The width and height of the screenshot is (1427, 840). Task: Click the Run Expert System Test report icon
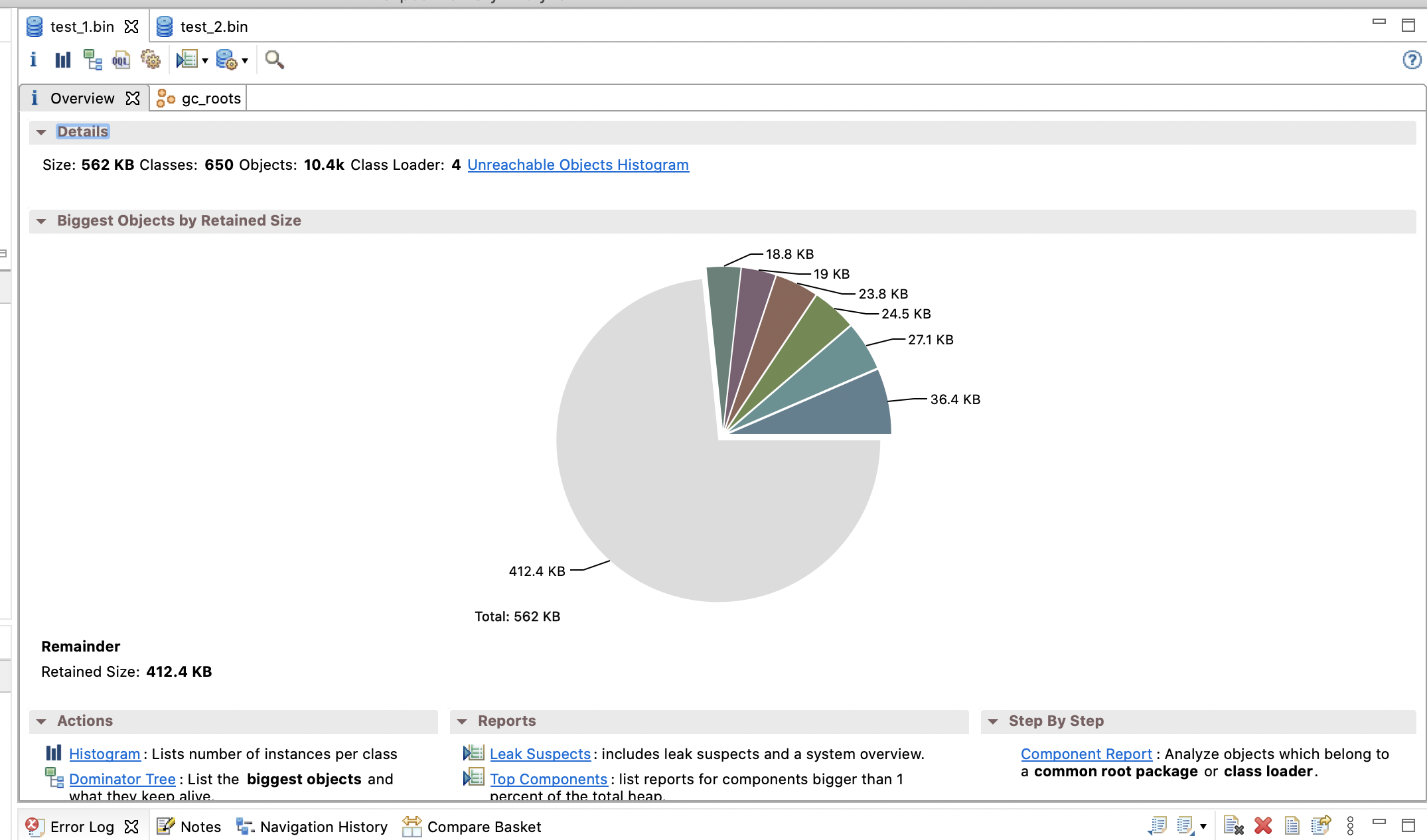(x=187, y=60)
